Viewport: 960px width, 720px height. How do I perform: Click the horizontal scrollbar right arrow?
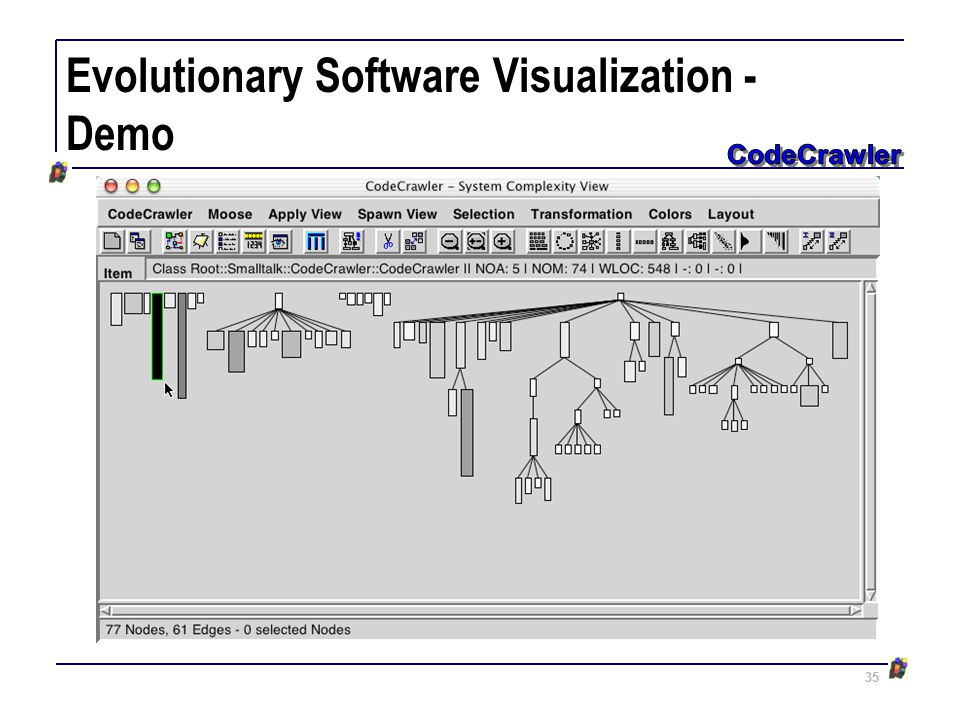[855, 610]
